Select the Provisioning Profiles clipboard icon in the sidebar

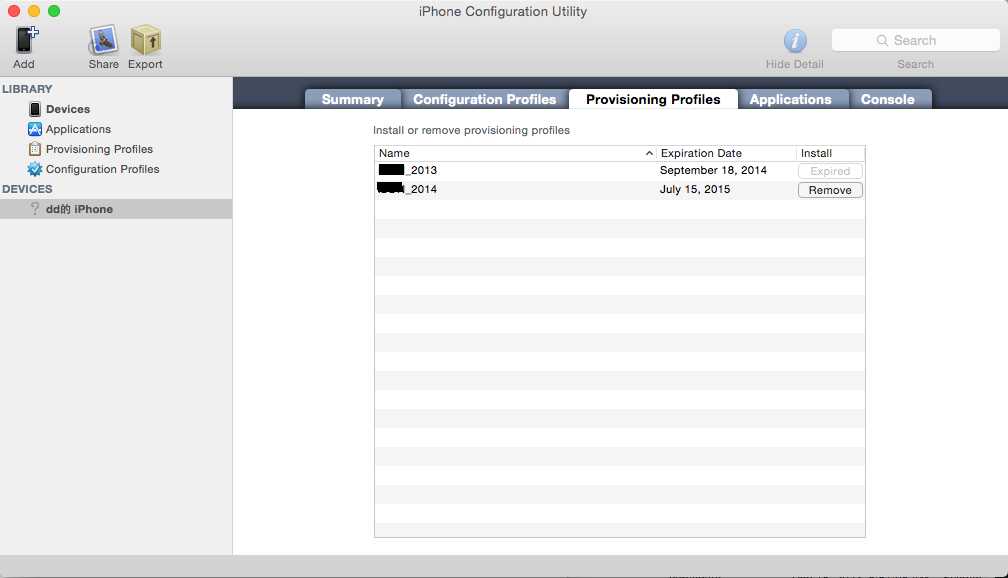pos(35,149)
